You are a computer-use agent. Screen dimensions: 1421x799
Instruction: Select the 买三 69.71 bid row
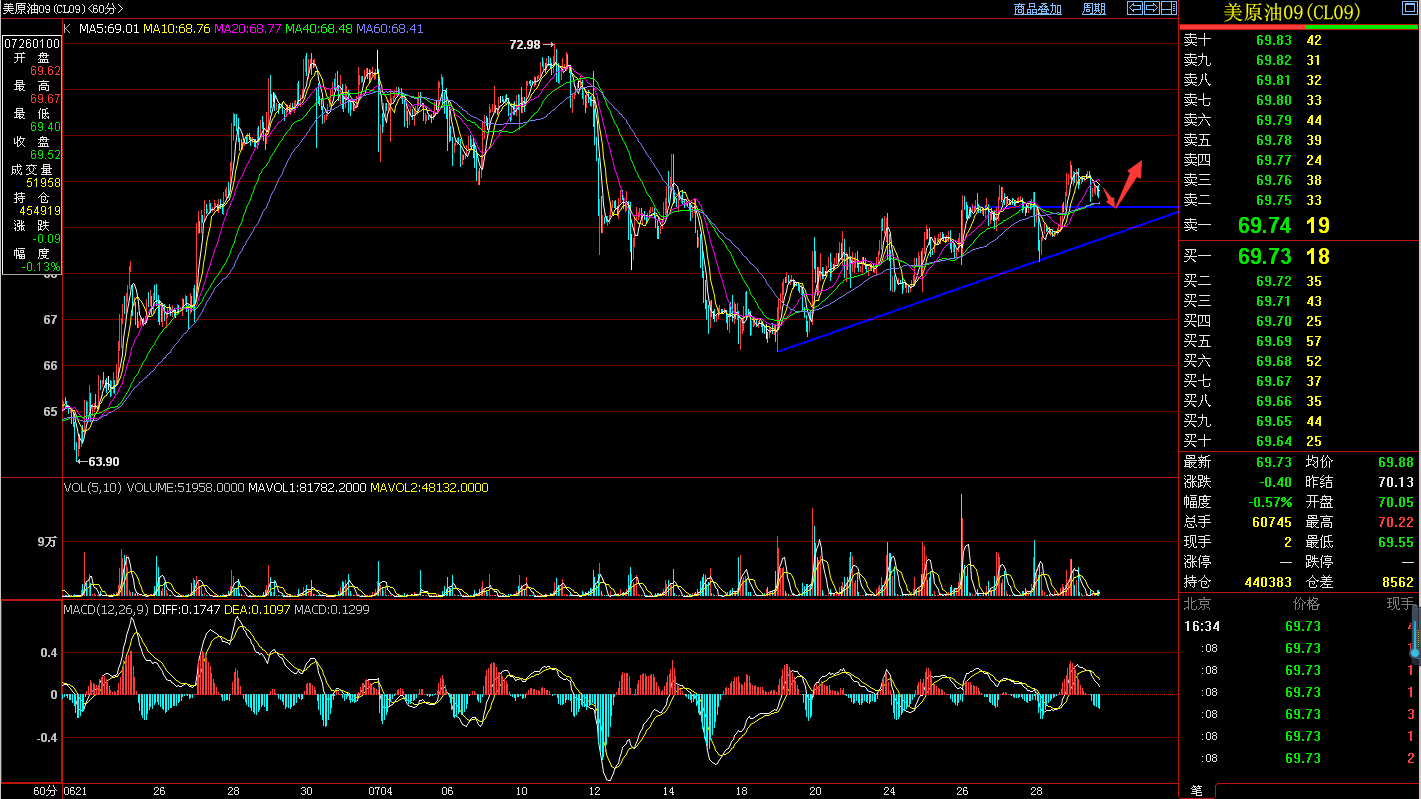pos(1299,301)
